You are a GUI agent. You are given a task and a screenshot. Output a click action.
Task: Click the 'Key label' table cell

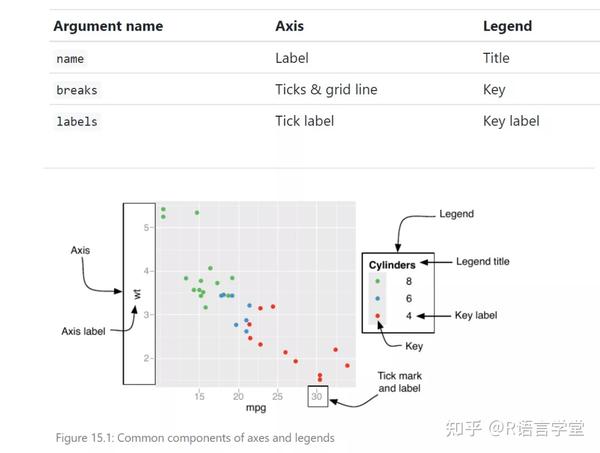511,121
